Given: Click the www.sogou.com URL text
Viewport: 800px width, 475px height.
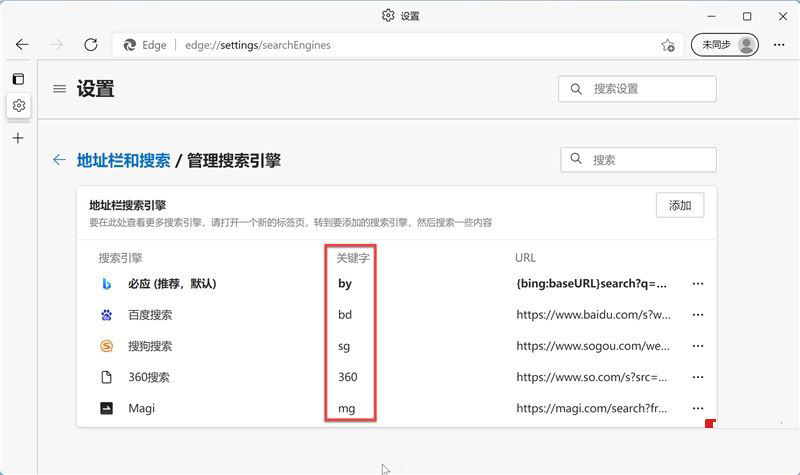Looking at the screenshot, I should click(593, 346).
